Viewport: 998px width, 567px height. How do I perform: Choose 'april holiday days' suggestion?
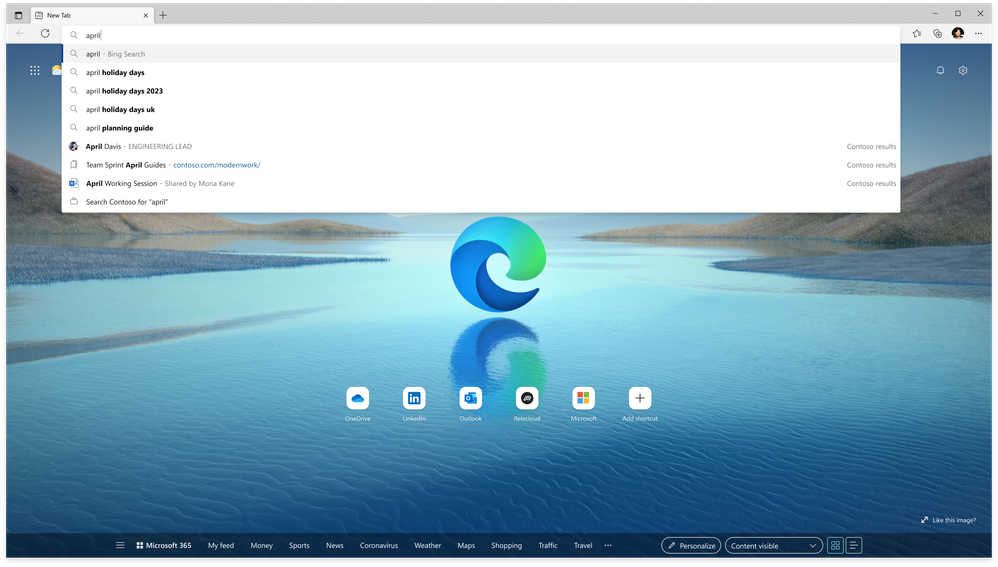tap(481, 73)
